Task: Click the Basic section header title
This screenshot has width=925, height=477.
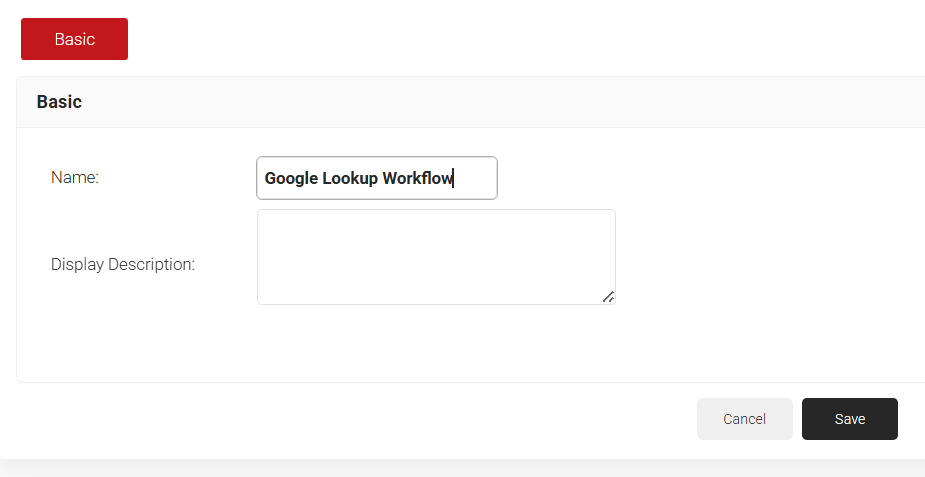Action: point(59,102)
